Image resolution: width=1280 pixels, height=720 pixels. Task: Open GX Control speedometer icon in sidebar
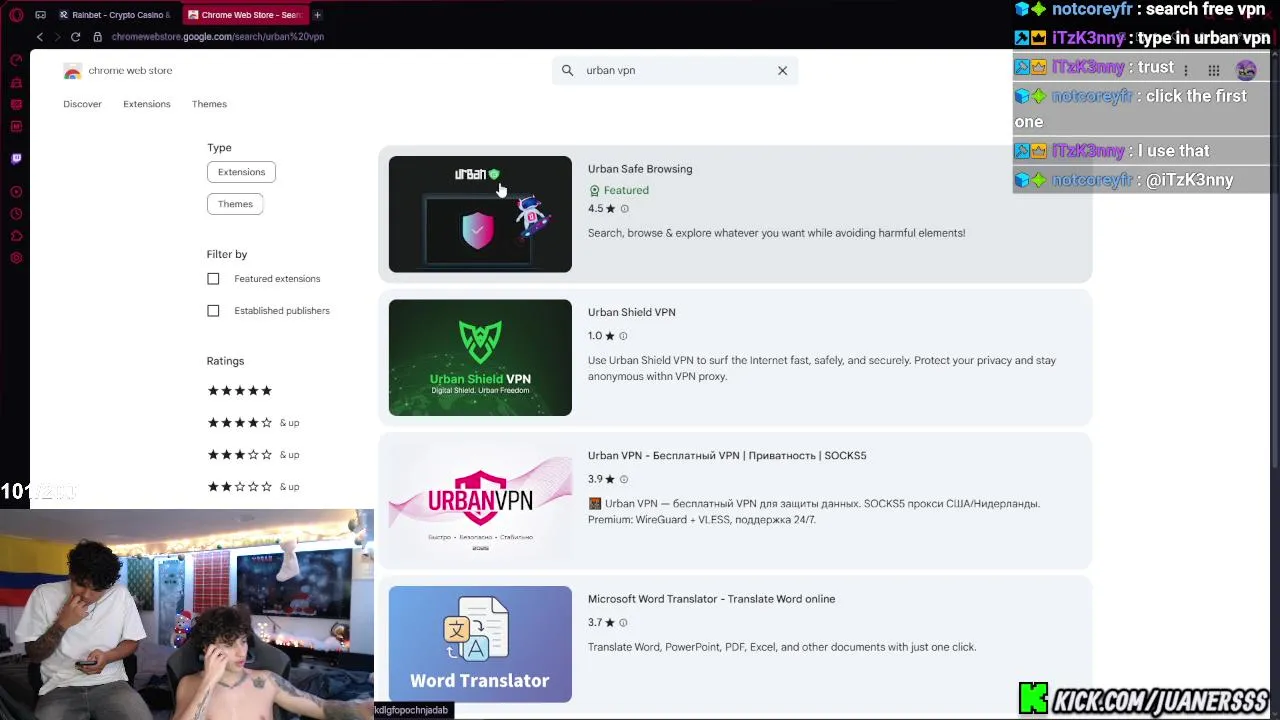coord(16,60)
